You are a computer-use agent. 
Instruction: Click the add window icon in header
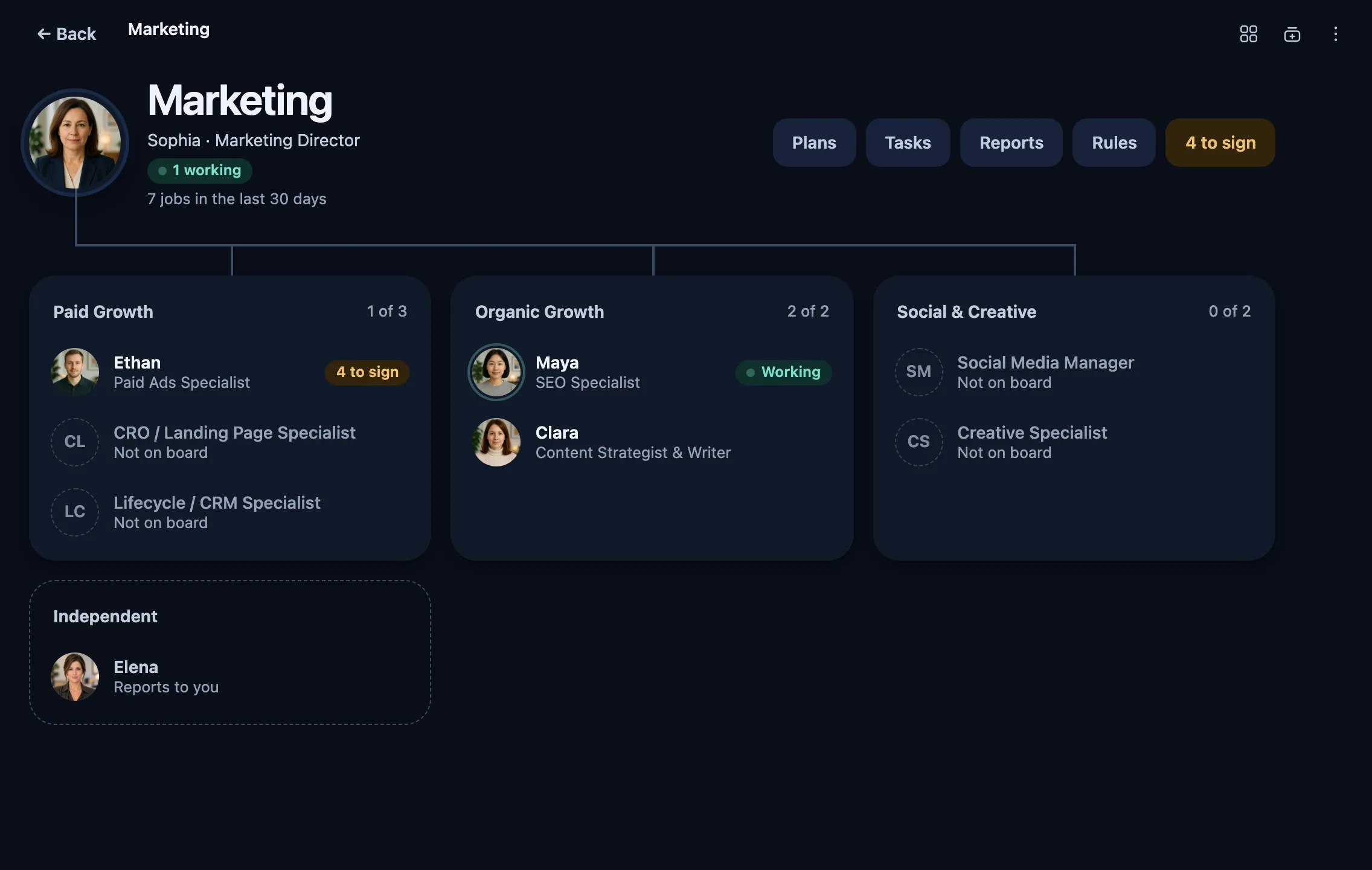(x=1292, y=34)
